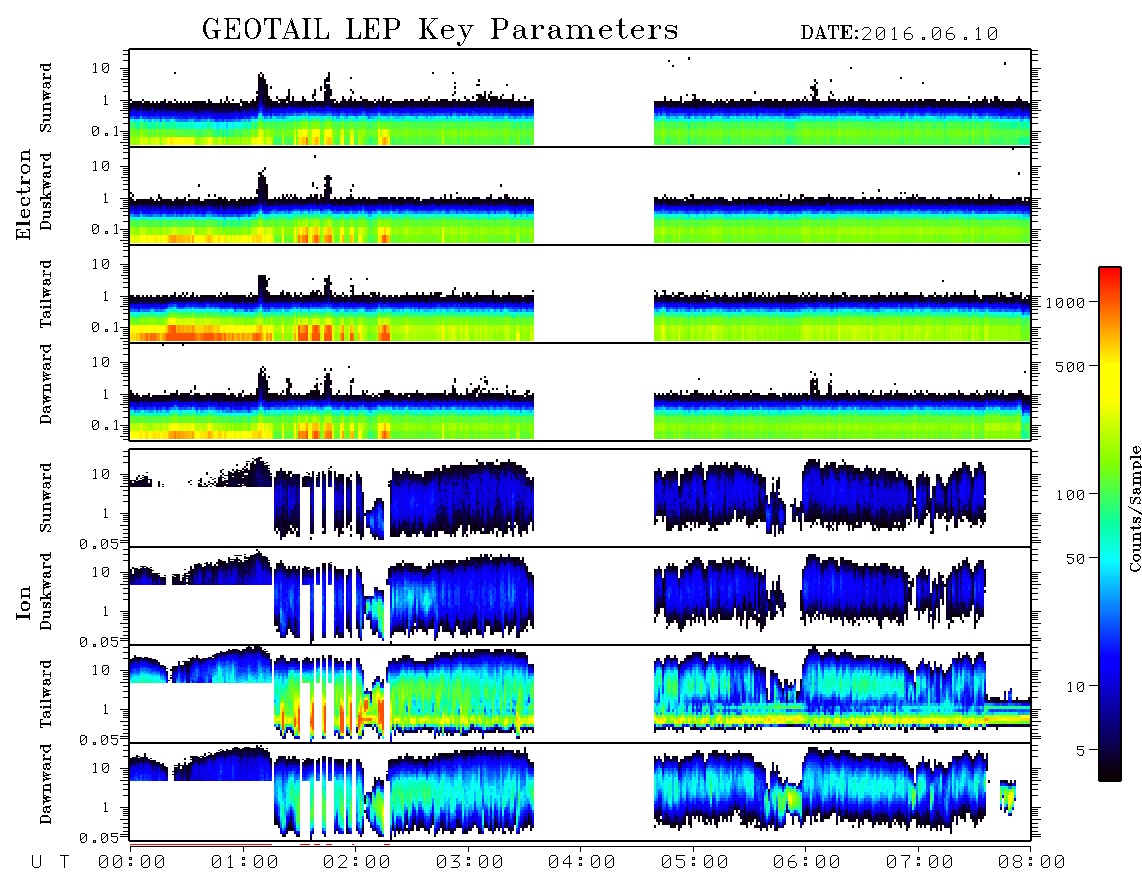
Task: Click the rainbow color scale bar
Action: click(1110, 524)
